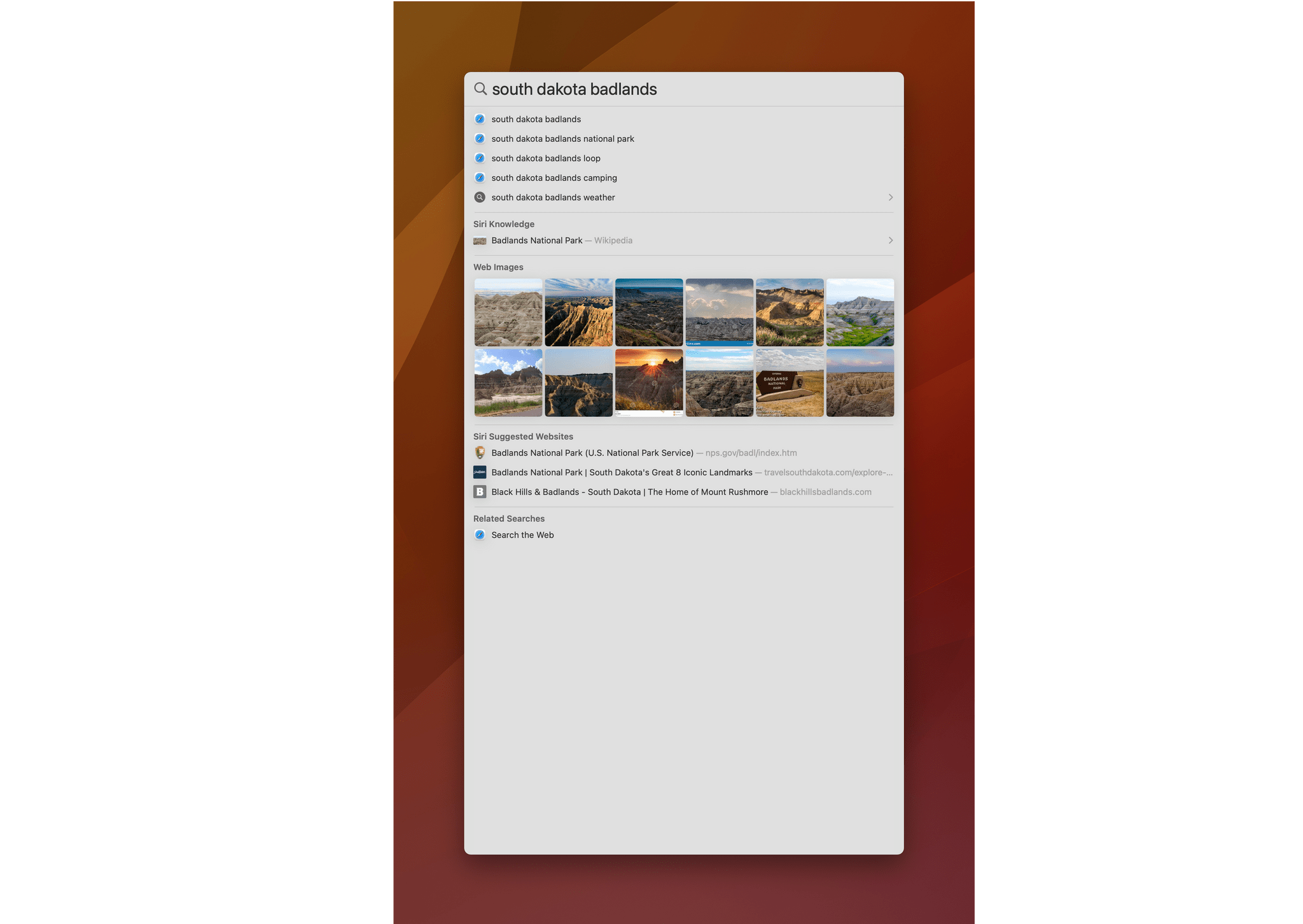Open web image of eroded hills at dusk
The width and height of the screenshot is (1303, 924).
click(x=860, y=383)
